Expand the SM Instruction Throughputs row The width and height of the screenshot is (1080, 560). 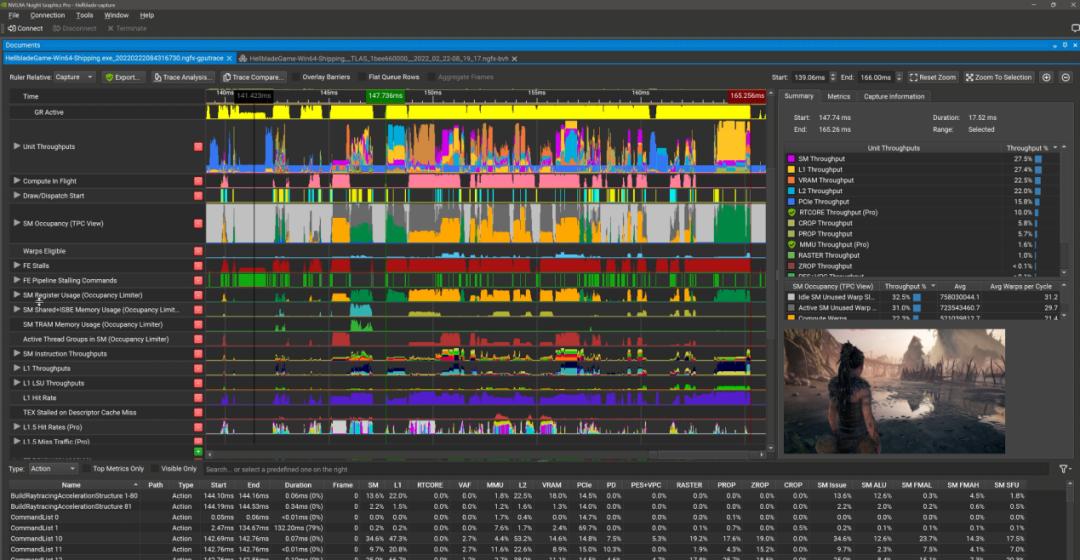click(x=17, y=353)
